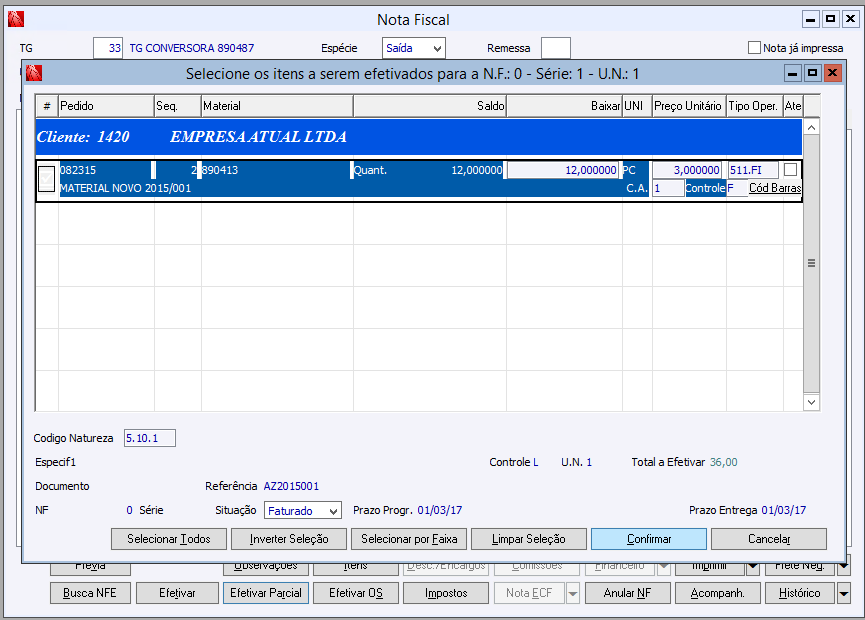Image resolution: width=865 pixels, height=620 pixels.
Task: Click the Tipo Oper. column header
Action: click(x=754, y=106)
